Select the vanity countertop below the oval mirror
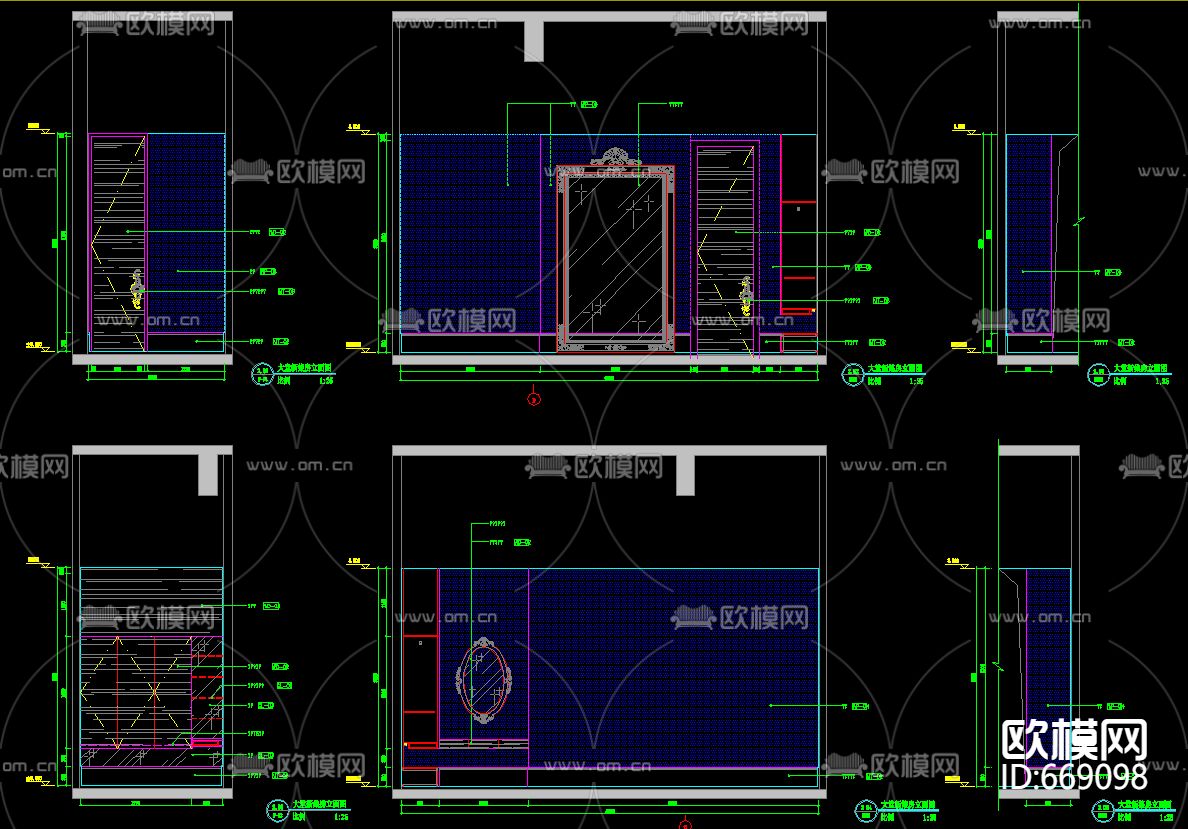Screen dimensions: 1188x829 click(483, 744)
